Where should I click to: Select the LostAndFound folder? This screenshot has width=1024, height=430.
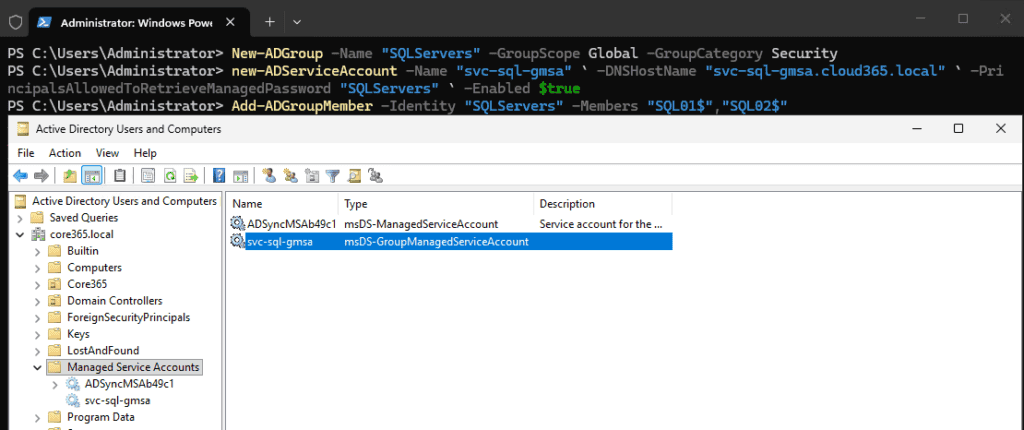click(103, 350)
